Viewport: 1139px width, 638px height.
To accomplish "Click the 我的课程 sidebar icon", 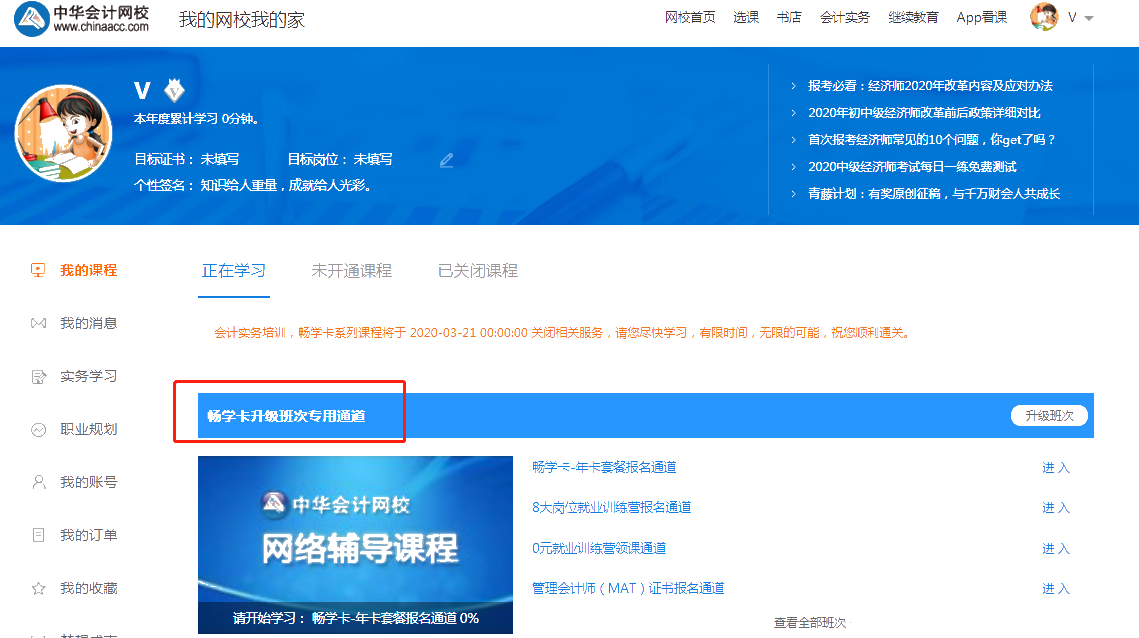I will 38,270.
